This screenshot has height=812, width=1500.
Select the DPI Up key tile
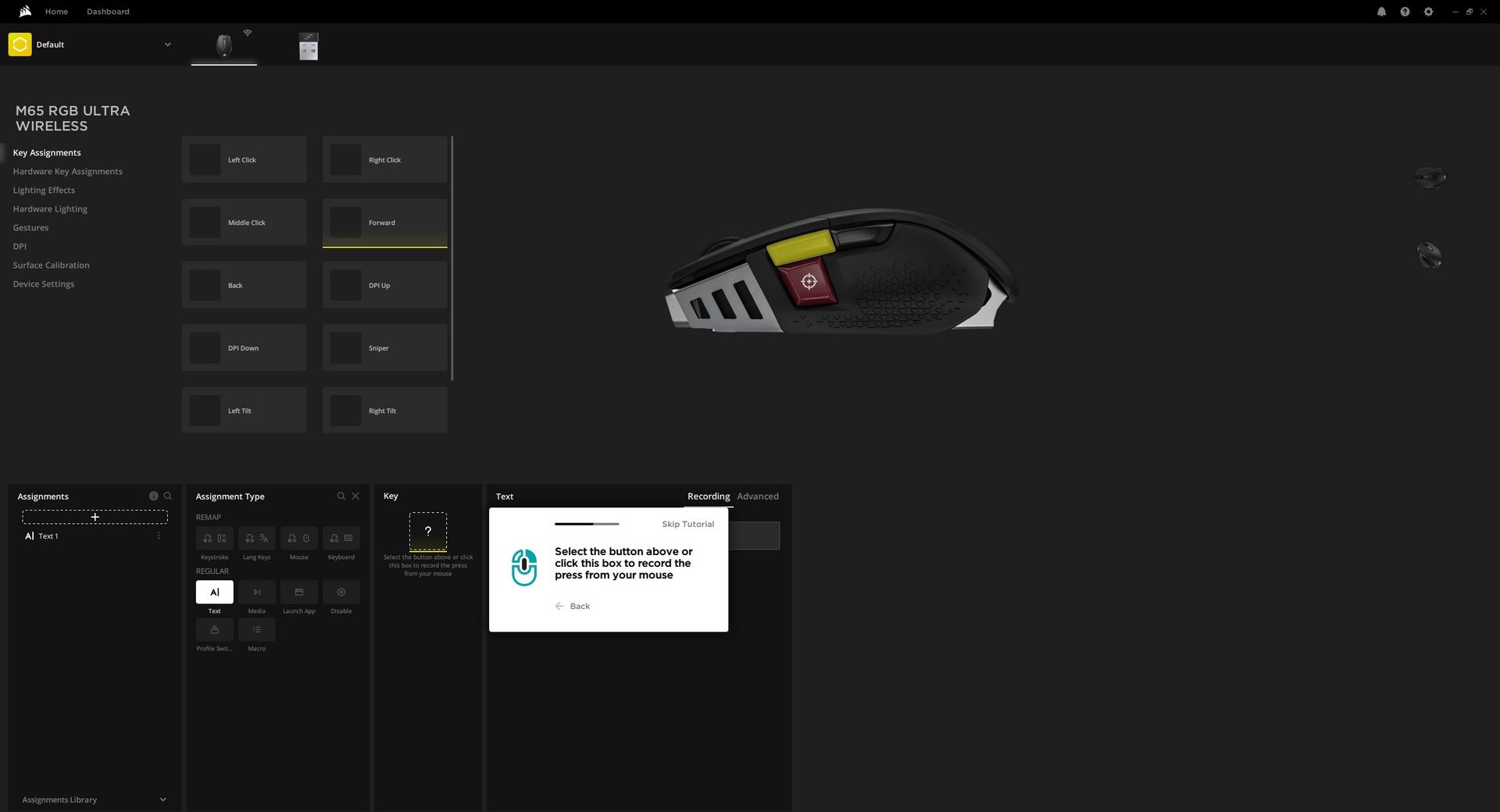click(384, 285)
